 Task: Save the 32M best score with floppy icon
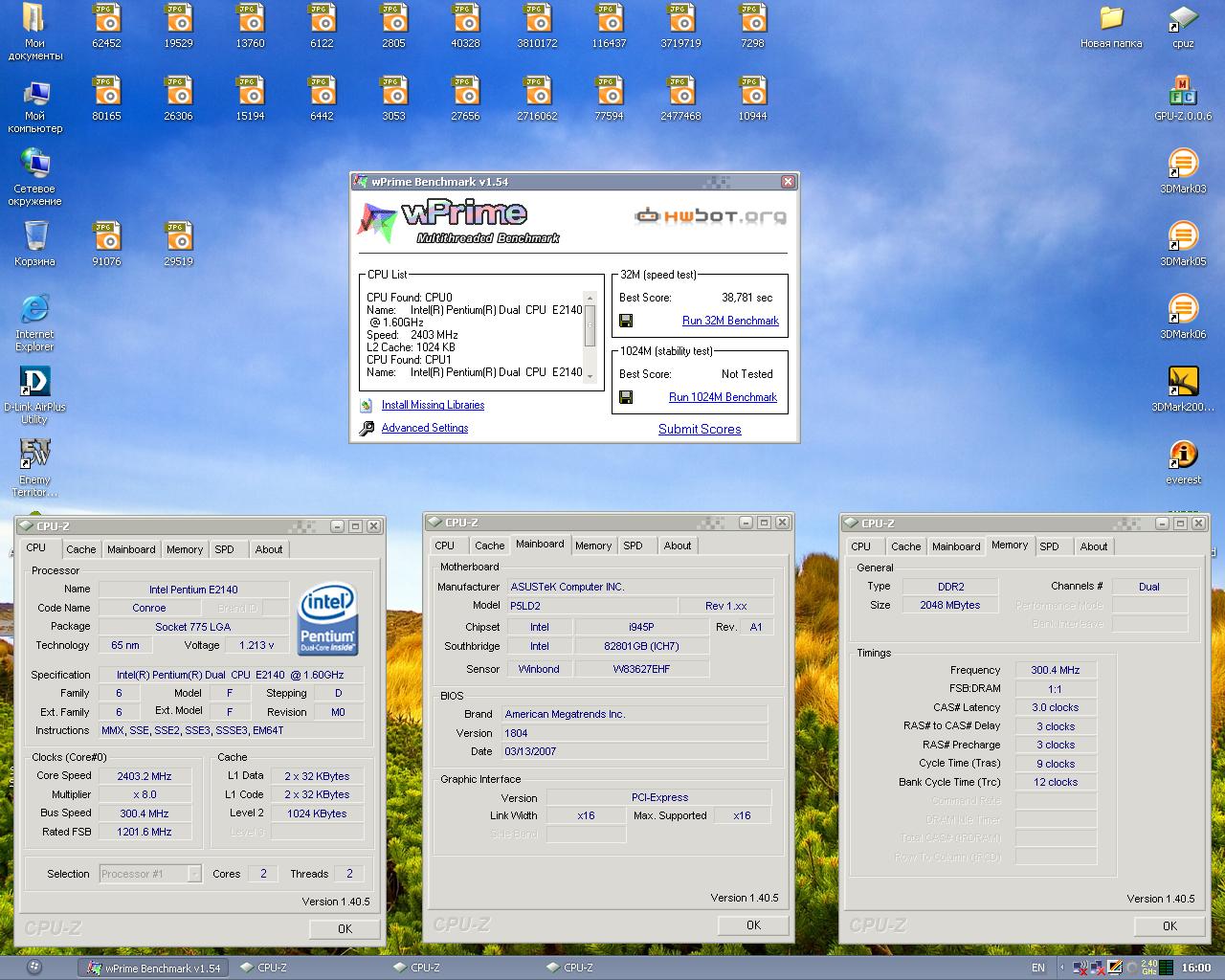tap(626, 321)
